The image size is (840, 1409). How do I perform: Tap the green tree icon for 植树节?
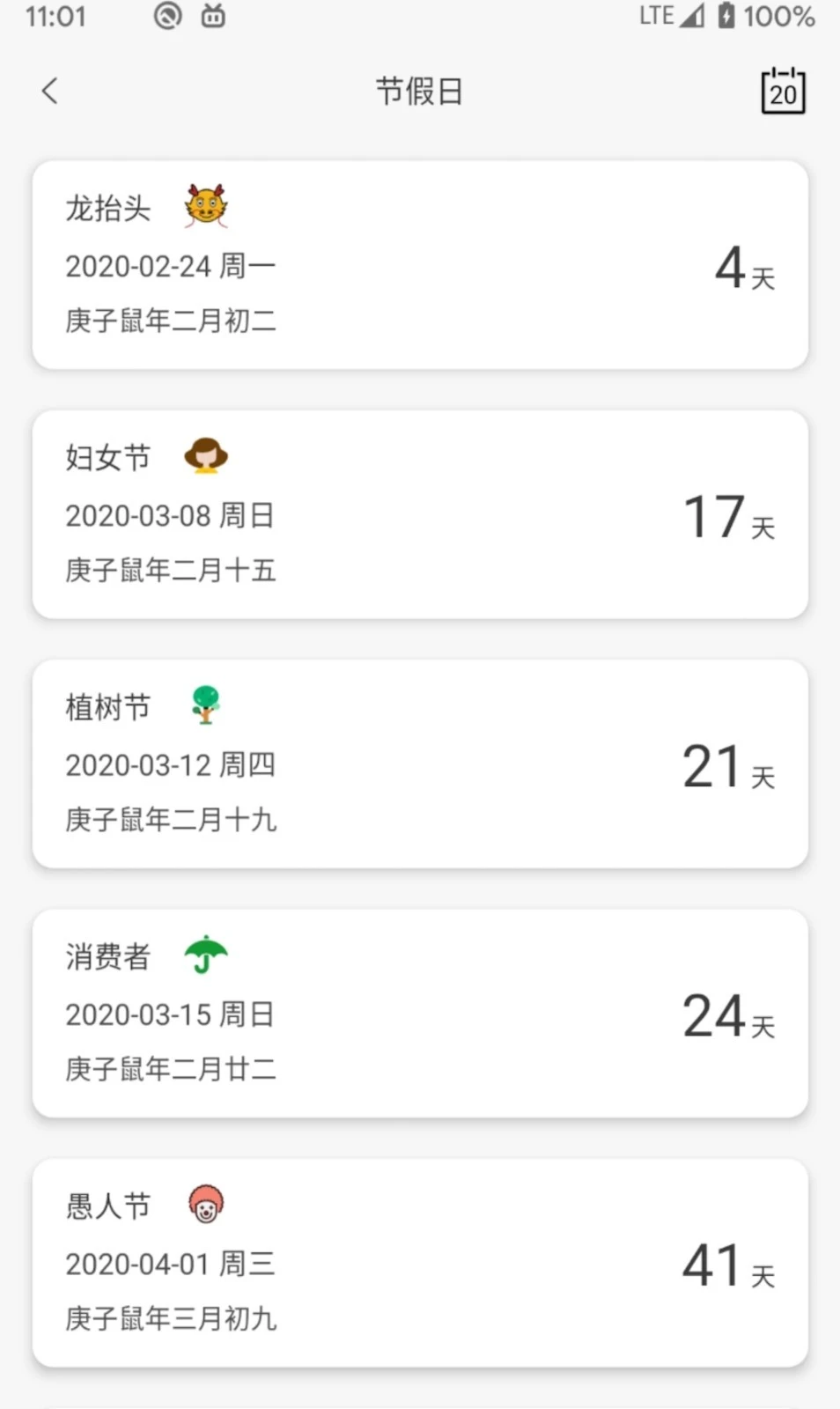point(205,705)
